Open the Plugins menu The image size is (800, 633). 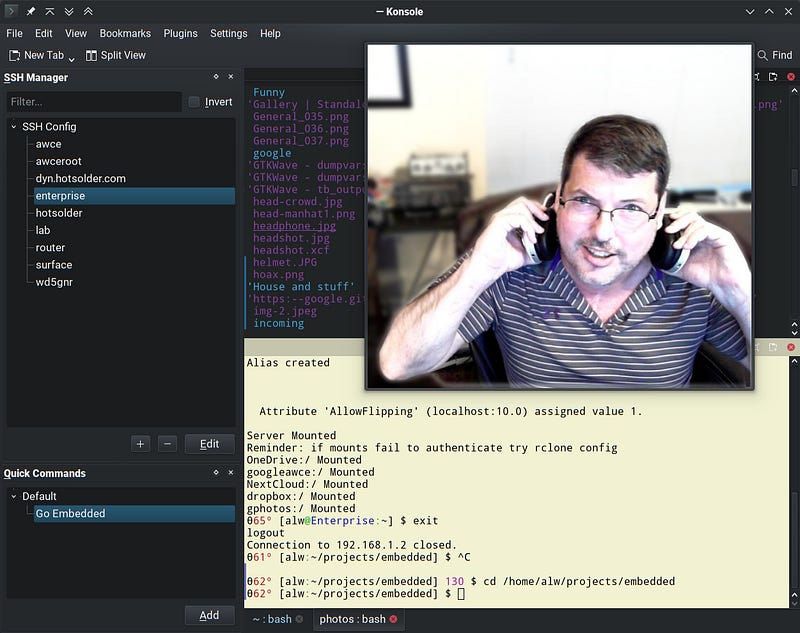point(180,33)
